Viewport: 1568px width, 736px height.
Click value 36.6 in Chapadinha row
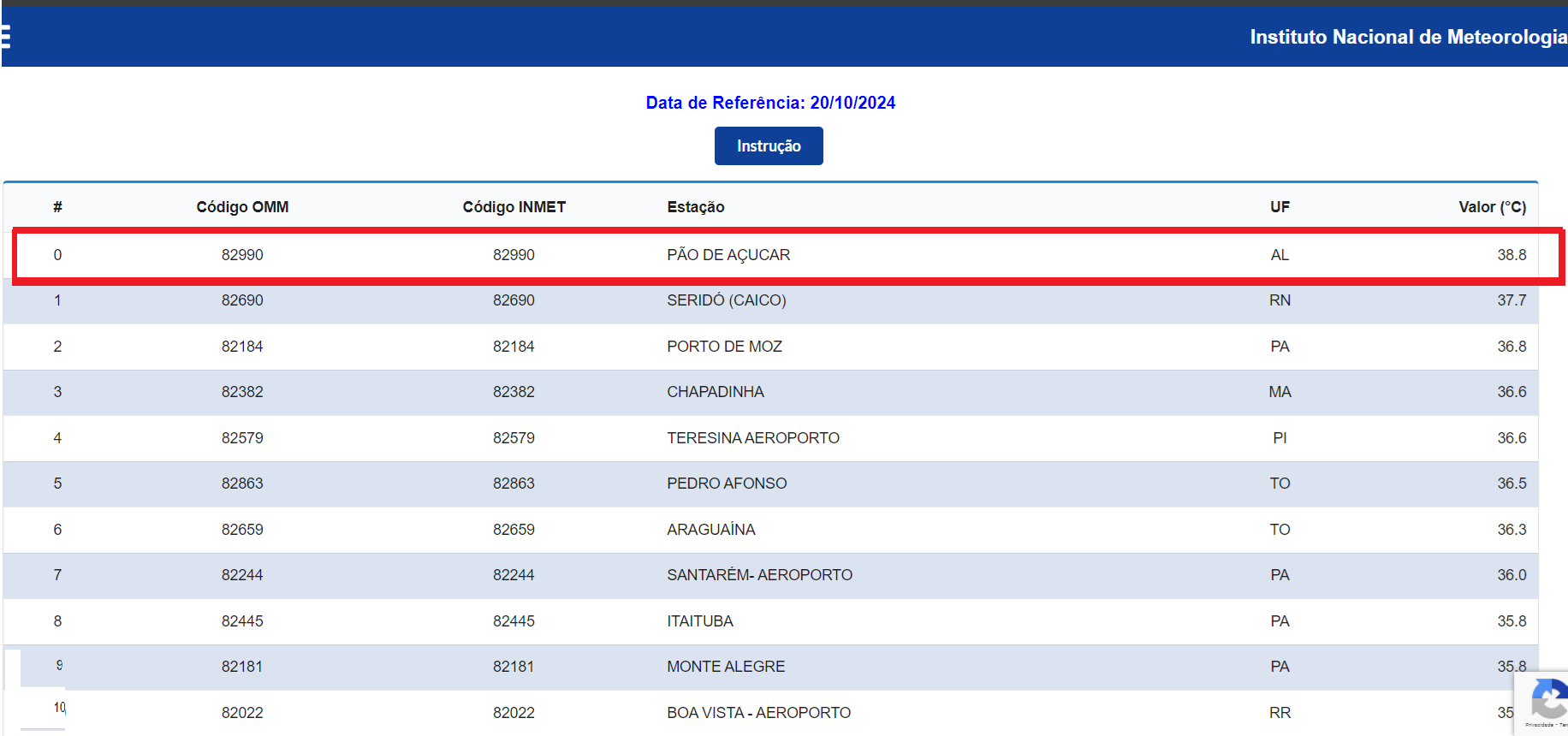(x=1512, y=392)
